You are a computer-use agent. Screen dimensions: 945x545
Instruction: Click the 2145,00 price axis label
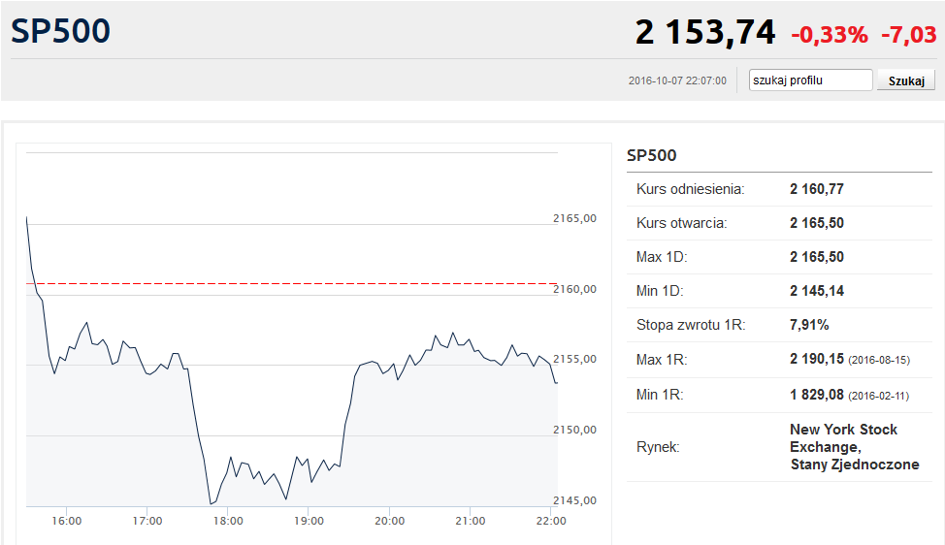click(x=575, y=500)
